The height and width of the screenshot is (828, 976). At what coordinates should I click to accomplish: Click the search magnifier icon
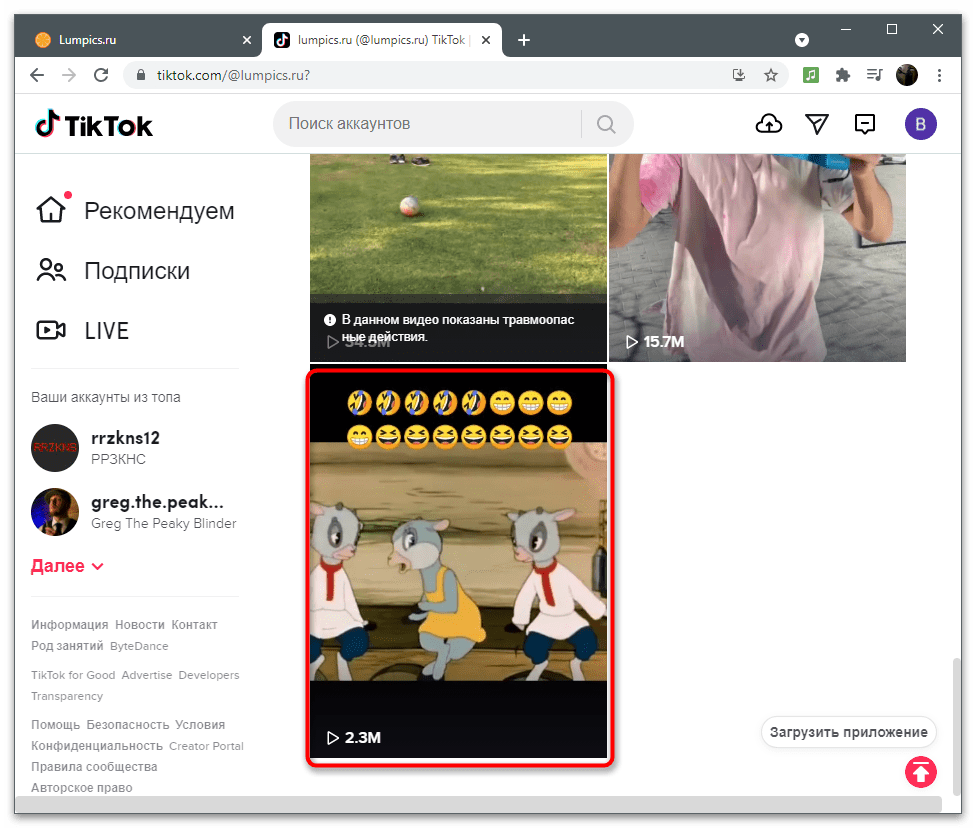(x=606, y=123)
